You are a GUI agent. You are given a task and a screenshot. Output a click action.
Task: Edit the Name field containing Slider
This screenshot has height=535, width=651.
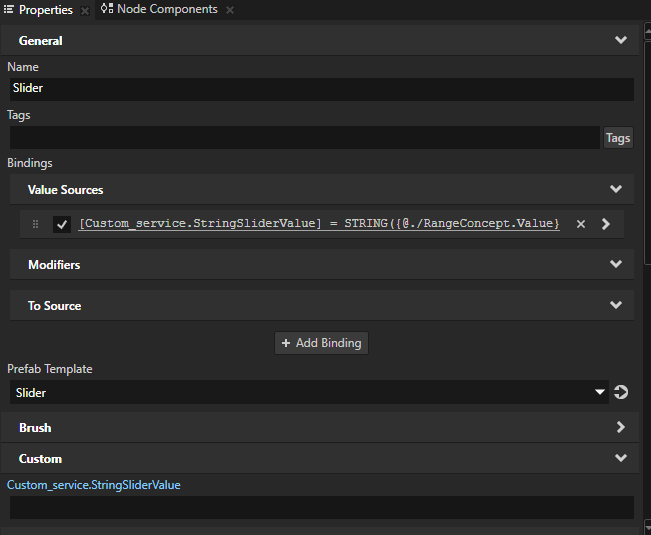coord(322,89)
